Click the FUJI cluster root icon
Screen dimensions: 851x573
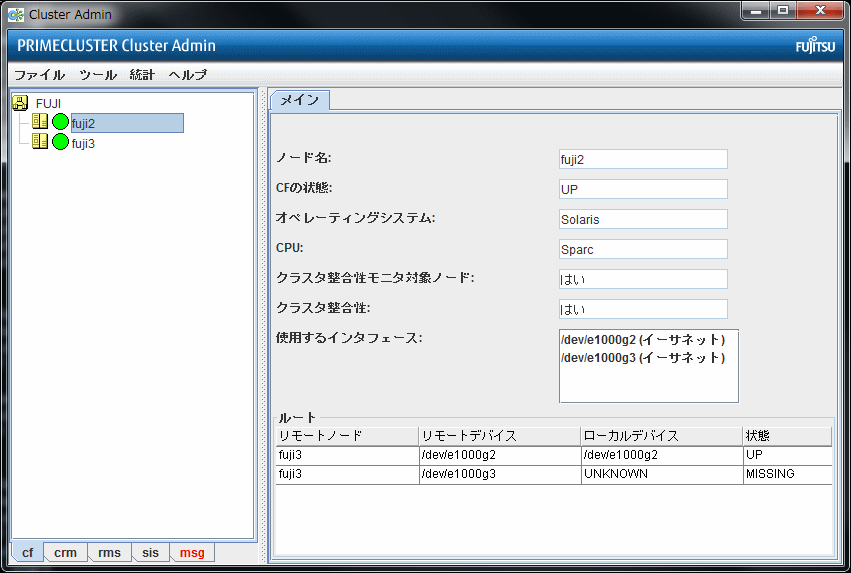[x=20, y=103]
